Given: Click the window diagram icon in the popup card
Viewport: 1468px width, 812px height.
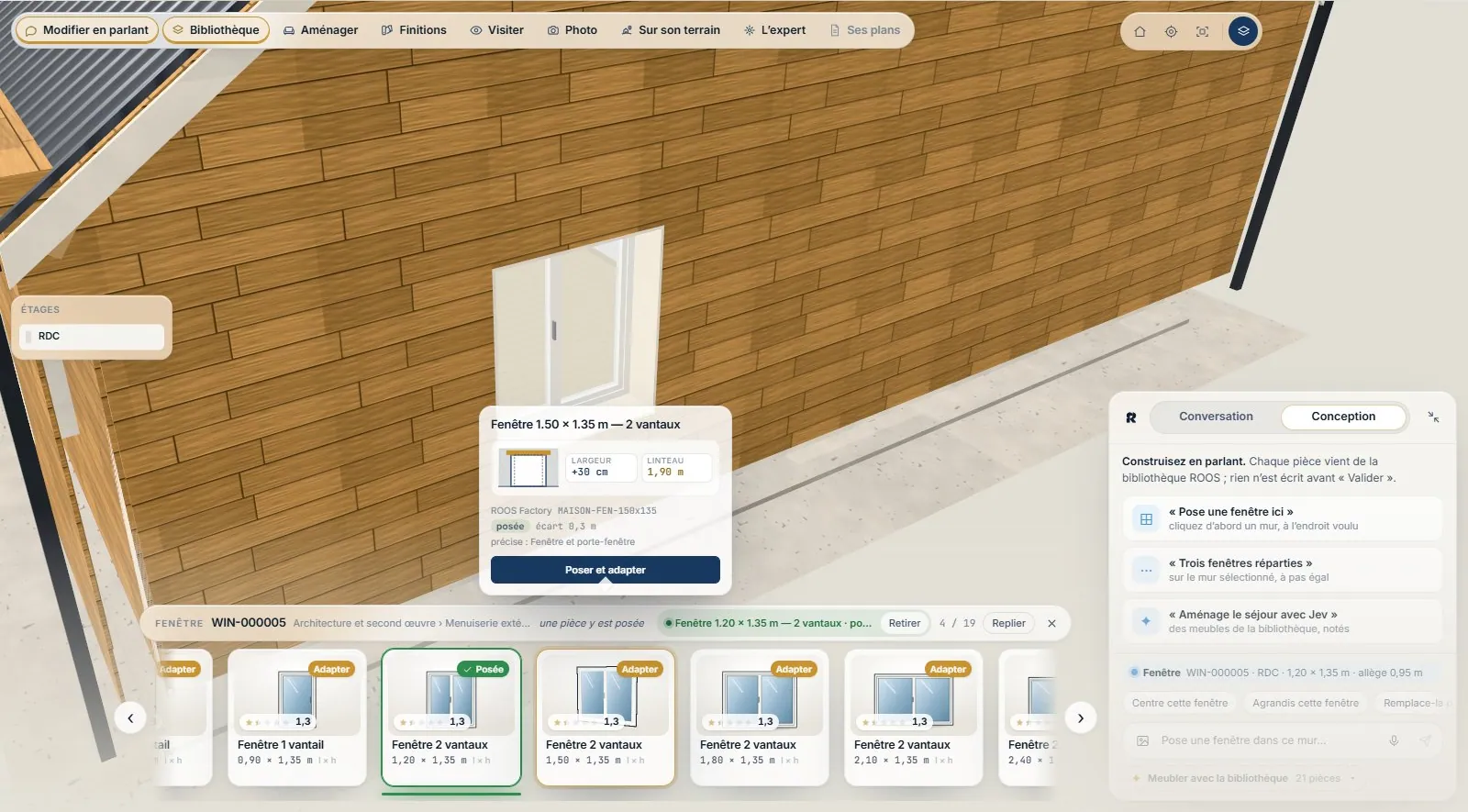Looking at the screenshot, I should click(528, 468).
